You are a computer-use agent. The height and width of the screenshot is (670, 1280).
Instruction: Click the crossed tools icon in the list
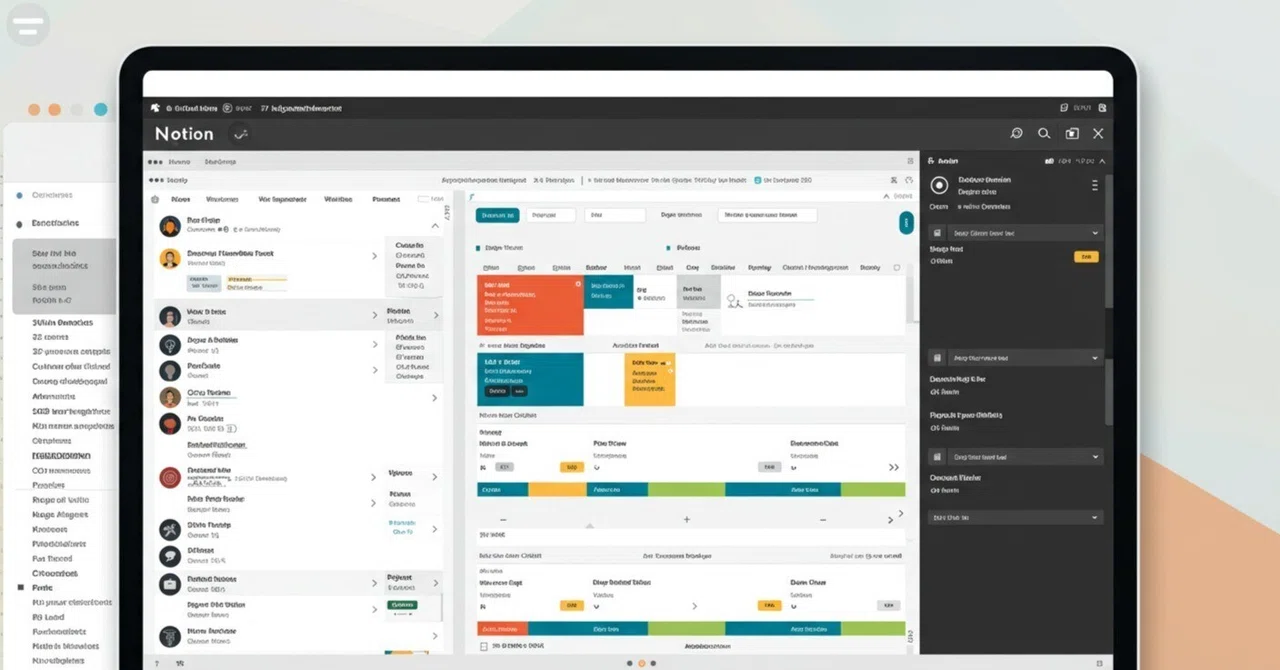pyautogui.click(x=169, y=530)
